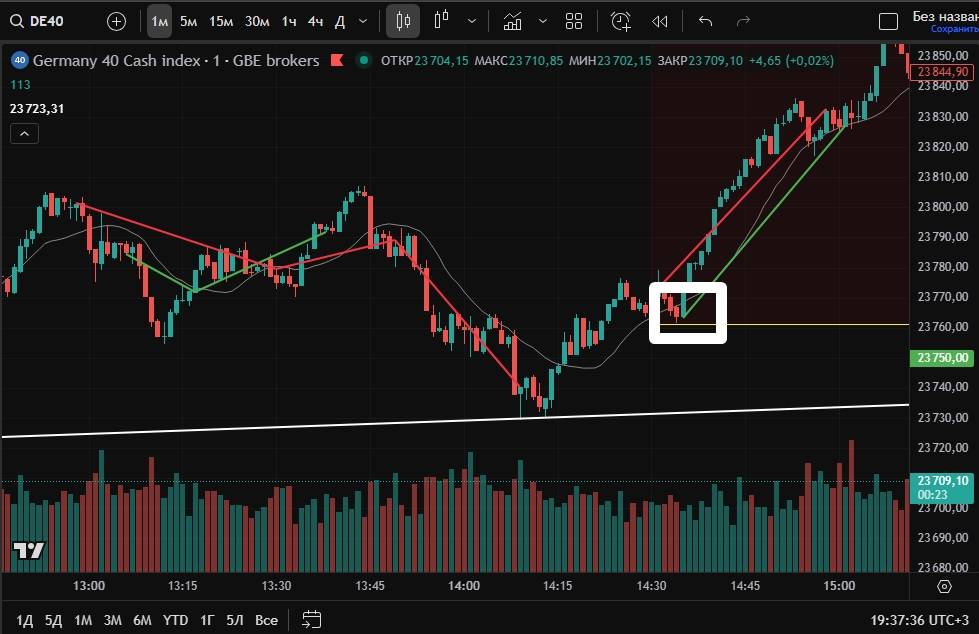Select candlestick chart type button
Image resolution: width=979 pixels, height=634 pixels.
[403, 21]
